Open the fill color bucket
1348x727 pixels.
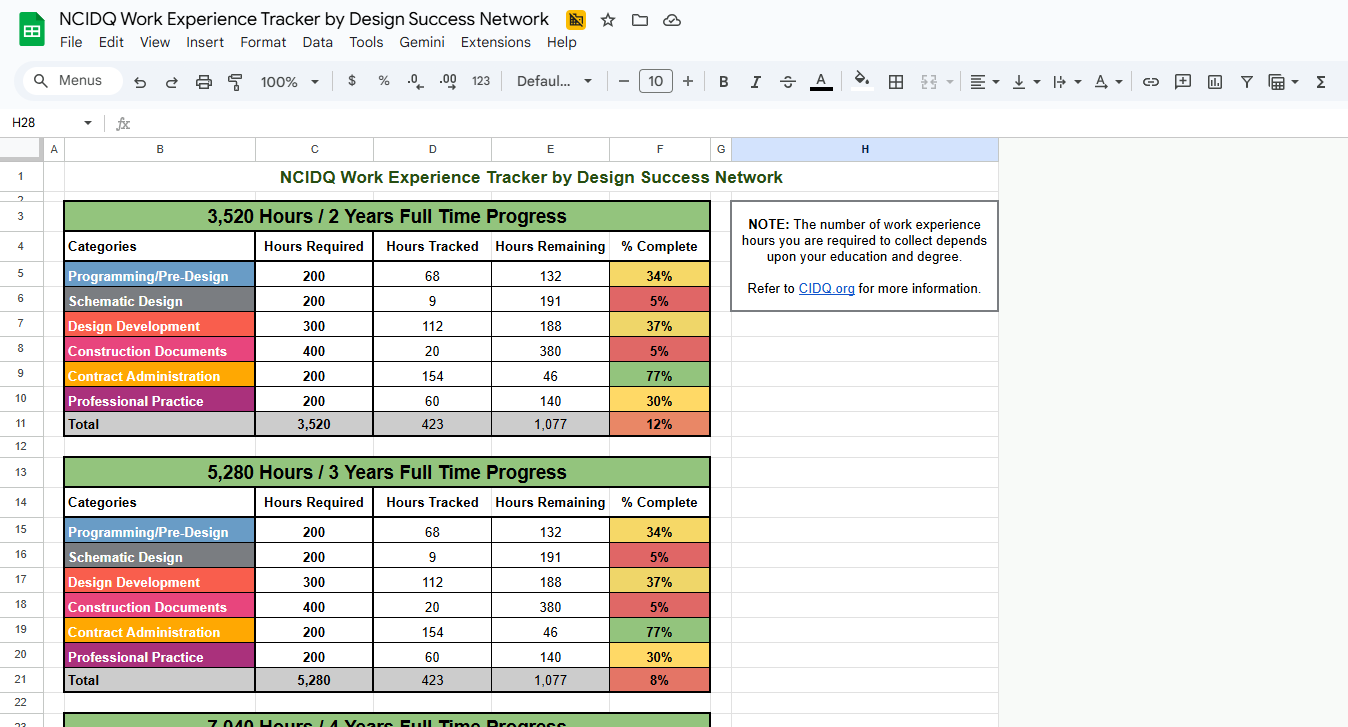(862, 81)
